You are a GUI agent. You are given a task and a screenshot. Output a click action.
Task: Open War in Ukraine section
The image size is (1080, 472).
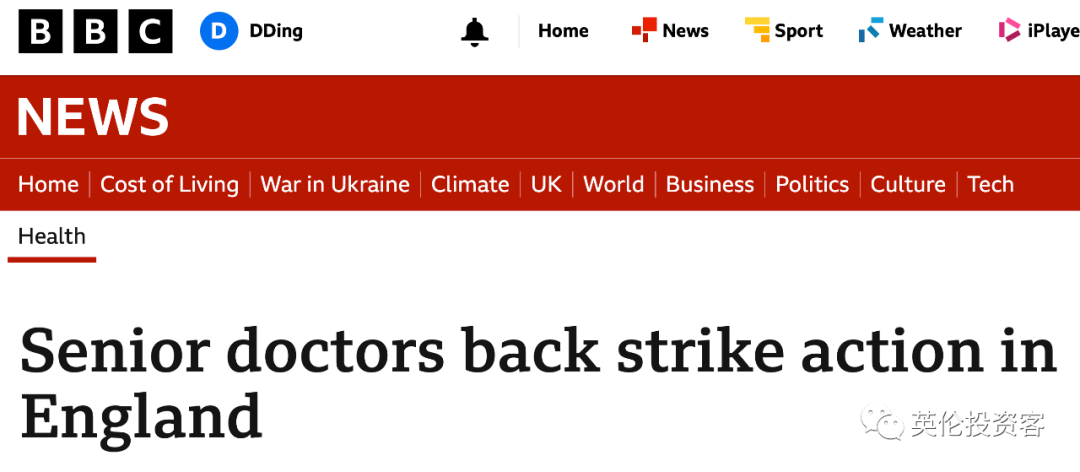(x=335, y=184)
